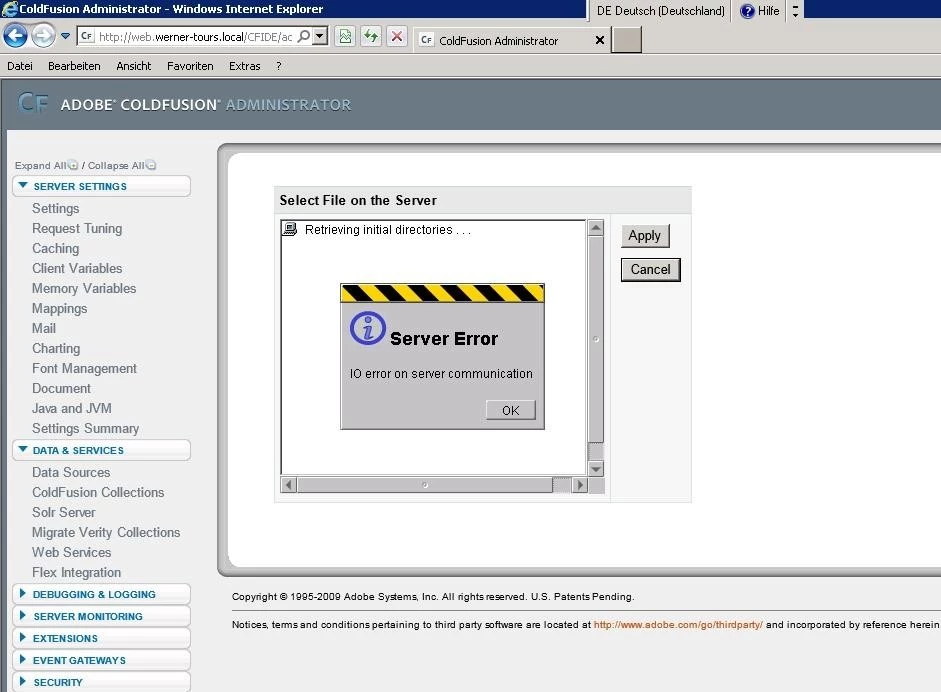Open a new blank tab
This screenshot has height=692, width=941.
(x=627, y=40)
